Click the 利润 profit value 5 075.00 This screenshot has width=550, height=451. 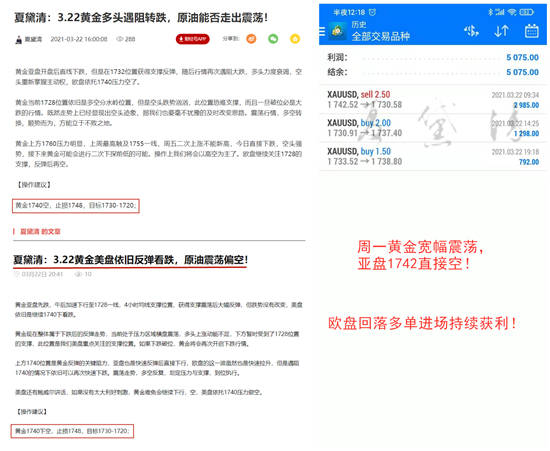coord(522,58)
